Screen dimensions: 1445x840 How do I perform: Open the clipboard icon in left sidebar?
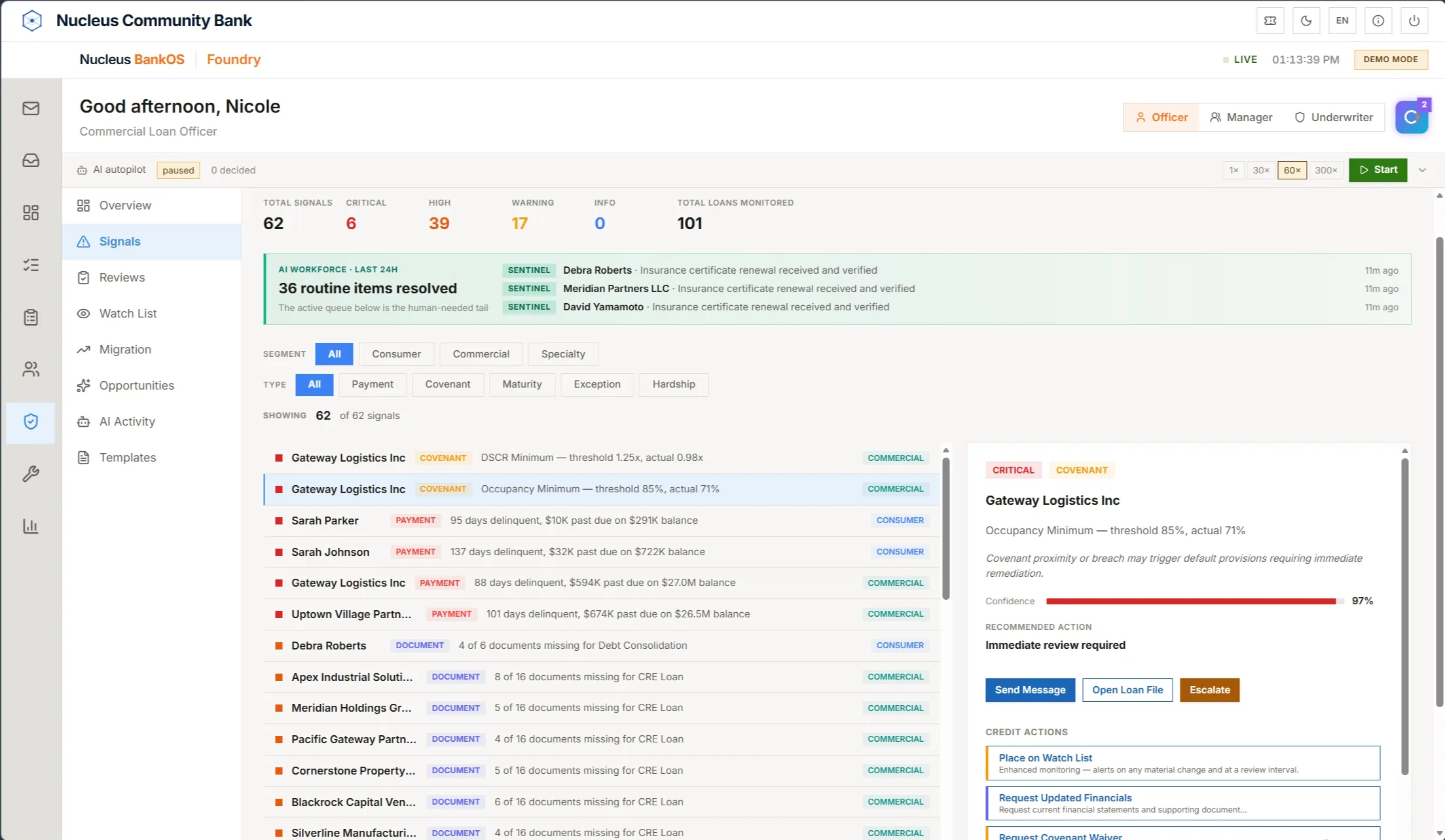pyautogui.click(x=31, y=318)
